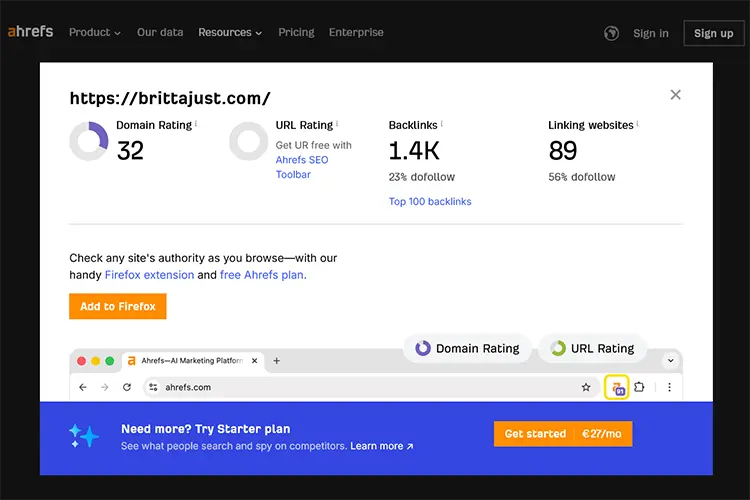The height and width of the screenshot is (500, 750).
Task: Click the Domain Rating donut chart
Action: 89,141
